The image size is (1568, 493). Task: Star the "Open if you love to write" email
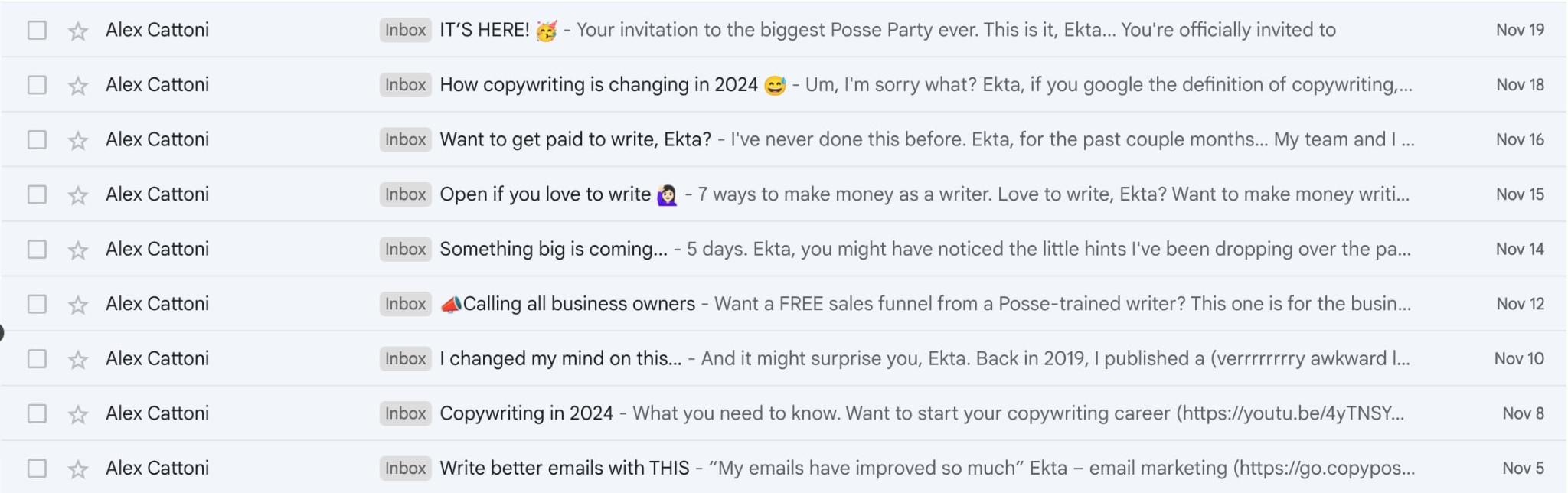tap(78, 195)
